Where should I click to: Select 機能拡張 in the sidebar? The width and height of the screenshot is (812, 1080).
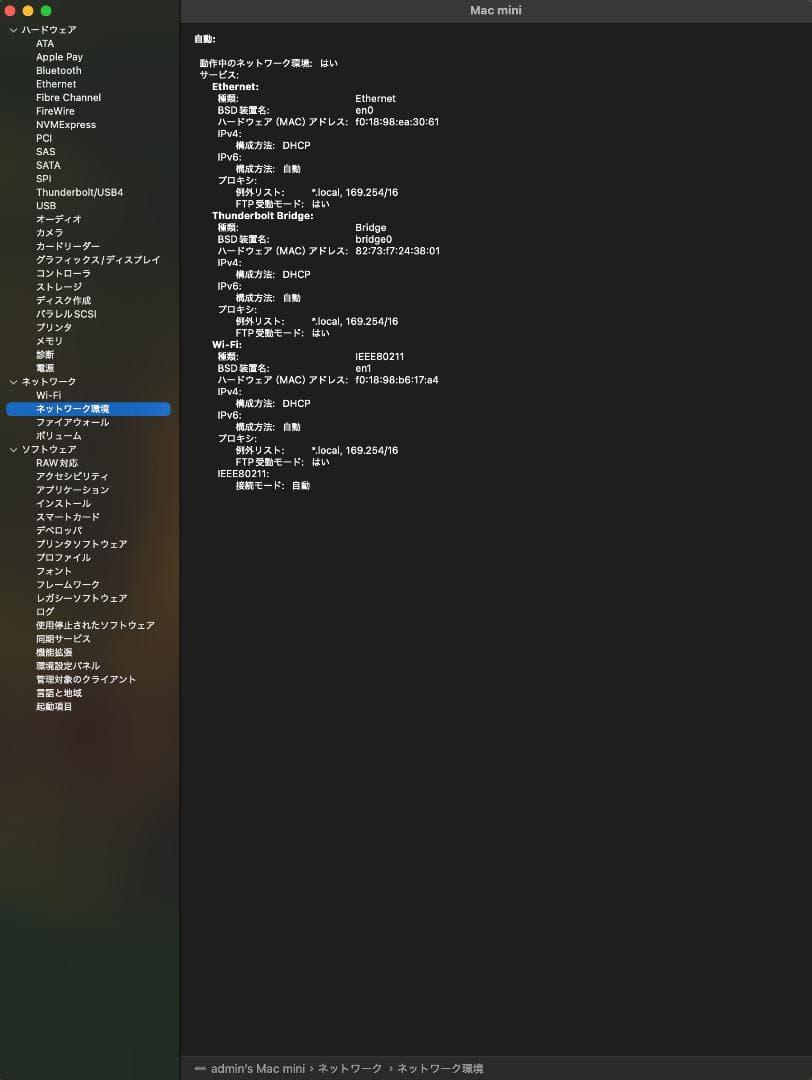point(54,652)
